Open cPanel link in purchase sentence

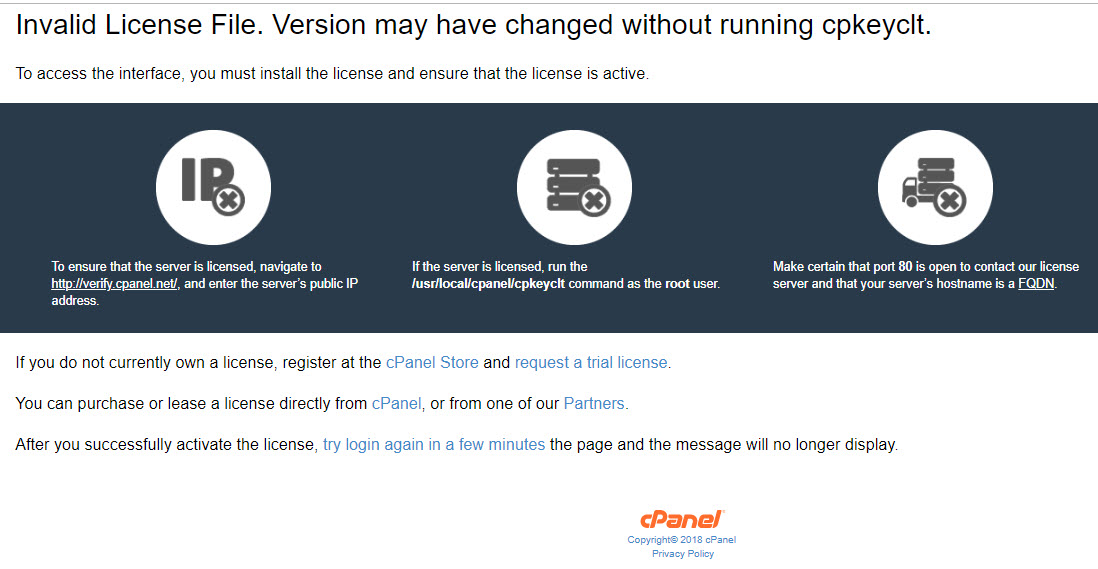(396, 404)
